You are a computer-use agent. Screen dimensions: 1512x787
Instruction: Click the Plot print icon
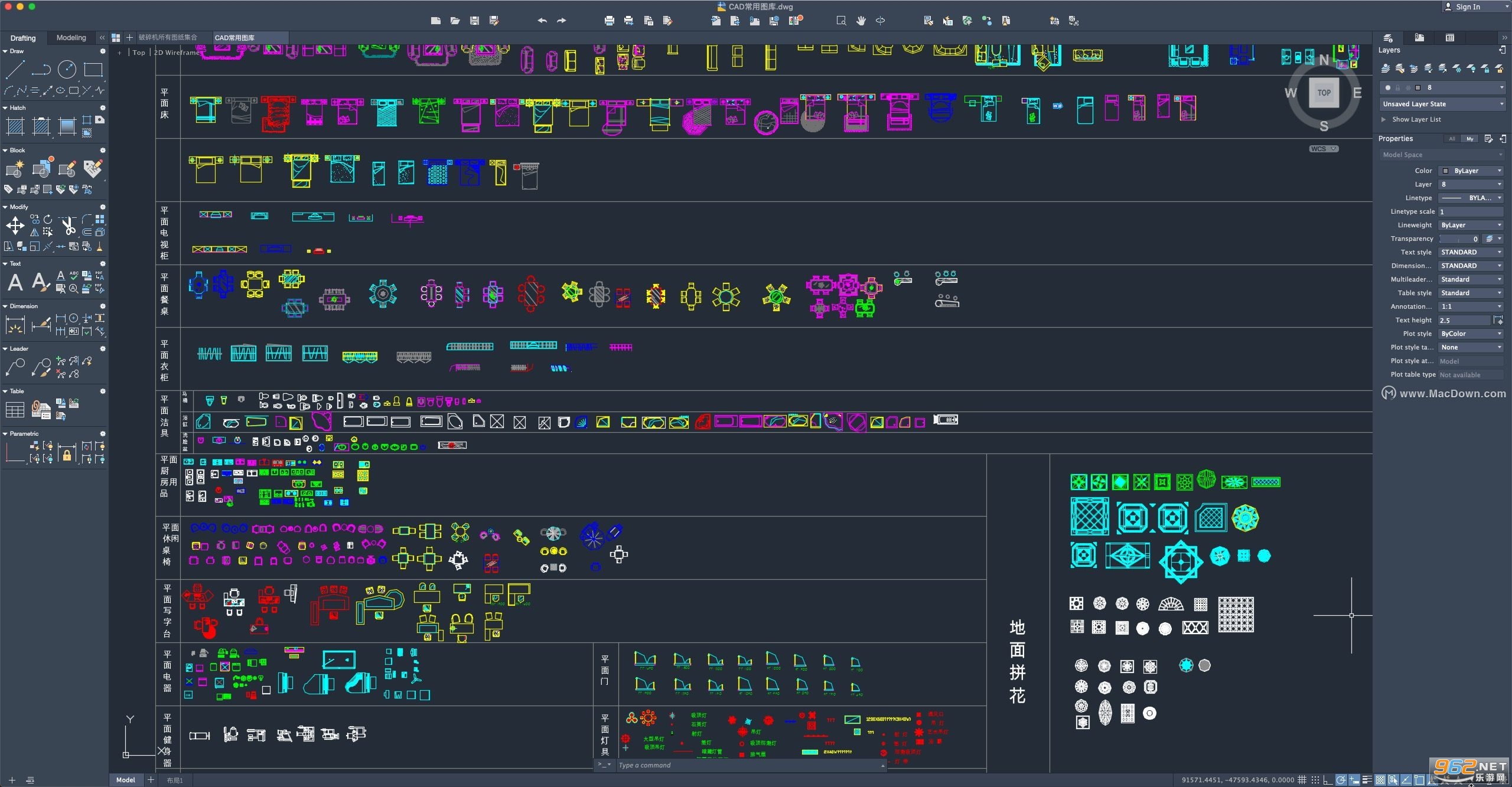coord(610,21)
